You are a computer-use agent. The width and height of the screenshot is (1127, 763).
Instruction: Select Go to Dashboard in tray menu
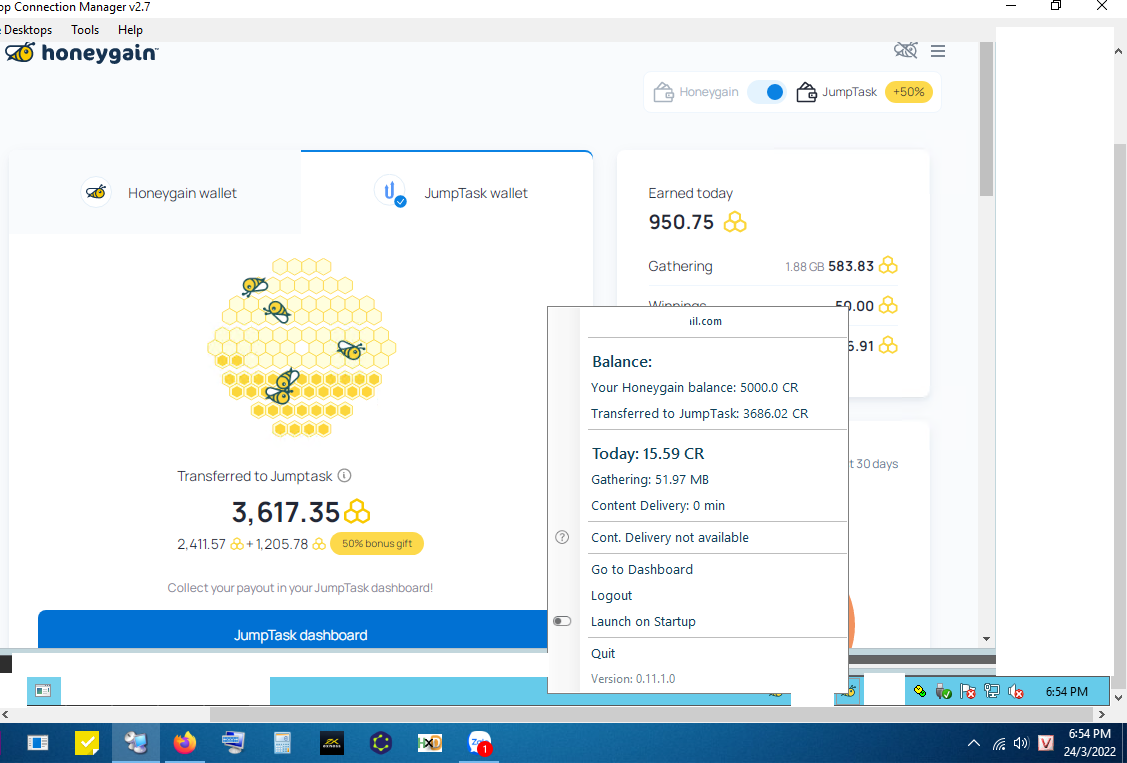click(x=641, y=569)
